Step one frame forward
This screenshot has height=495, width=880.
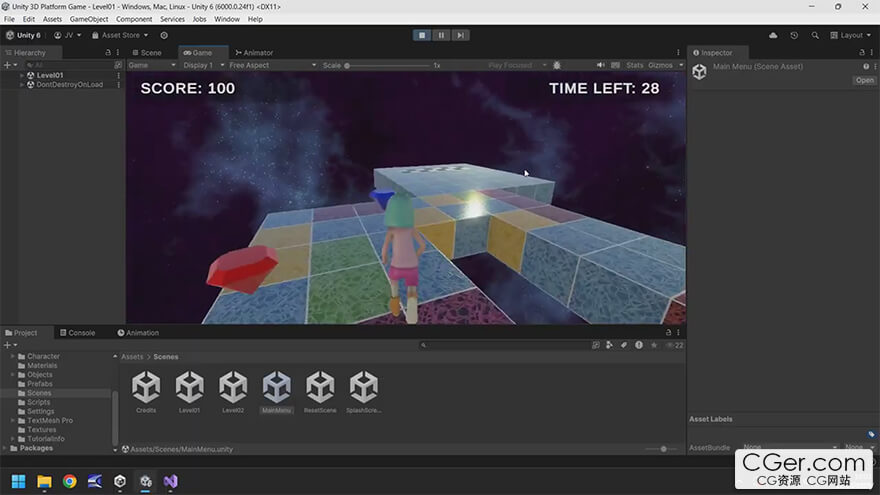[460, 35]
